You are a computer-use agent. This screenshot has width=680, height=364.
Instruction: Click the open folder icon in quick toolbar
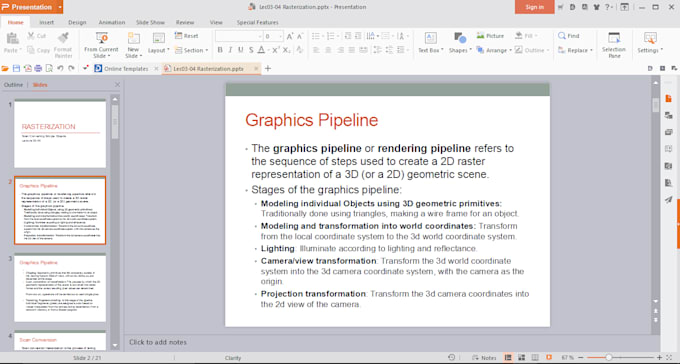click(5, 69)
